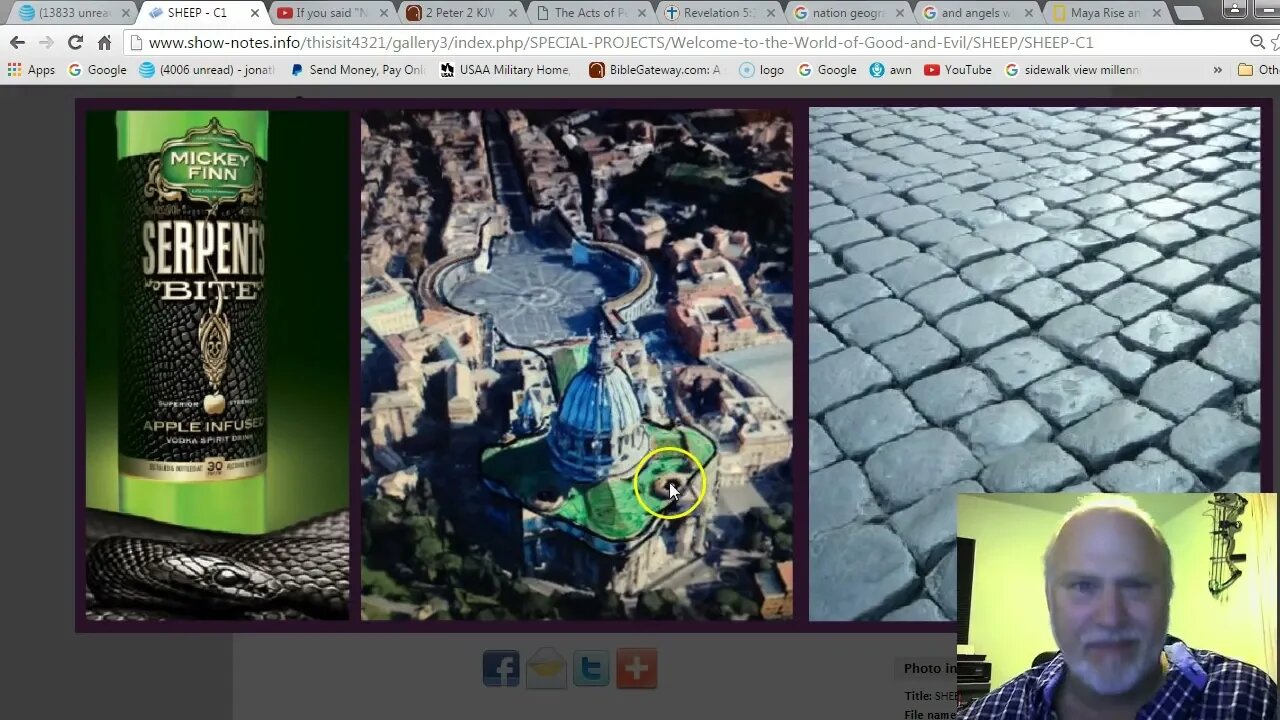Click the Serpents Bite bottle image
The image size is (1280, 720).
(217, 365)
